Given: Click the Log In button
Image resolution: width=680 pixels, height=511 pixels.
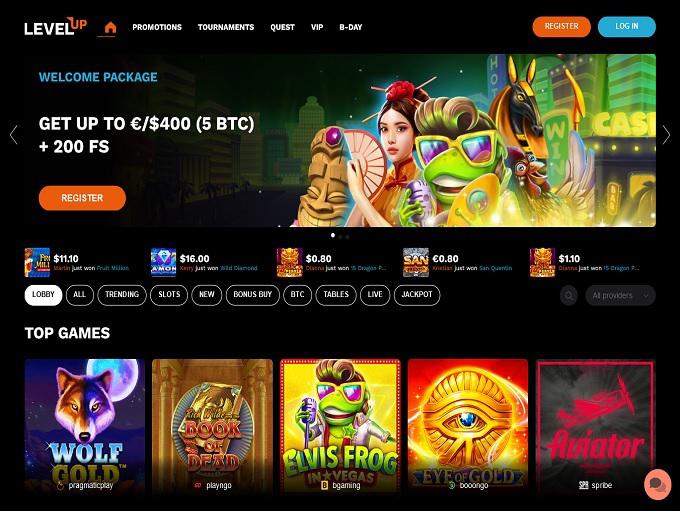Looking at the screenshot, I should click(627, 27).
